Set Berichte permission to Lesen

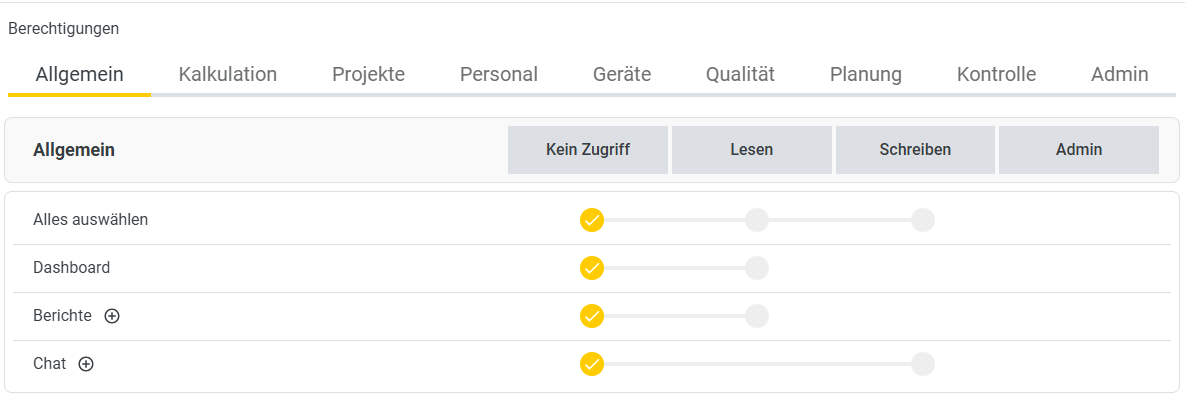click(756, 316)
